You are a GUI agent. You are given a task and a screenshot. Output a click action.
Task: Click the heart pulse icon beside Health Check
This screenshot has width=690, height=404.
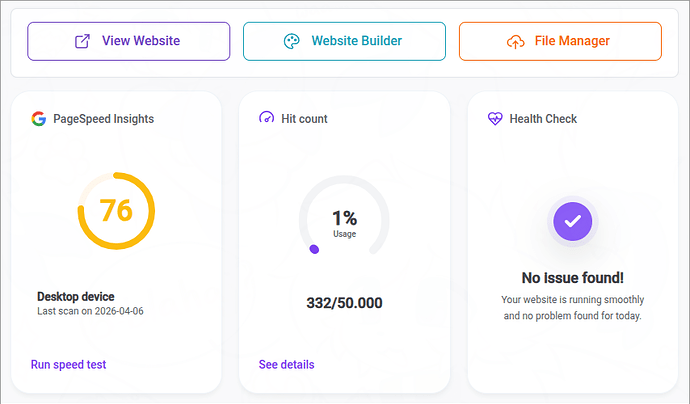click(495, 119)
